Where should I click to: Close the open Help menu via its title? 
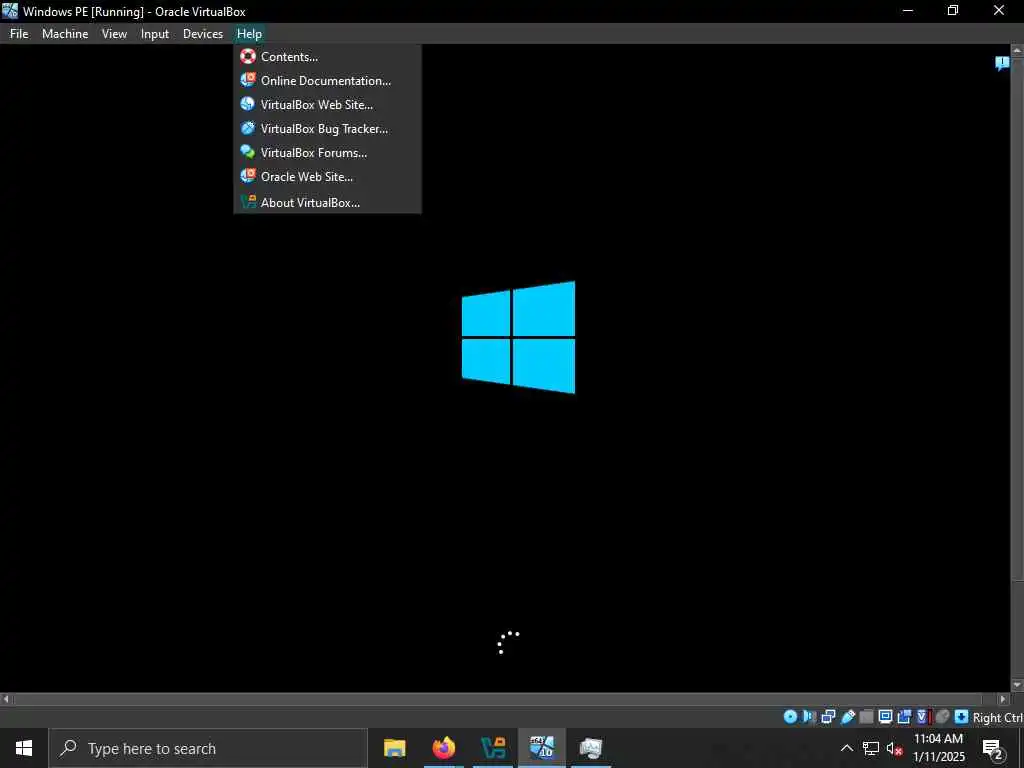[x=249, y=34]
